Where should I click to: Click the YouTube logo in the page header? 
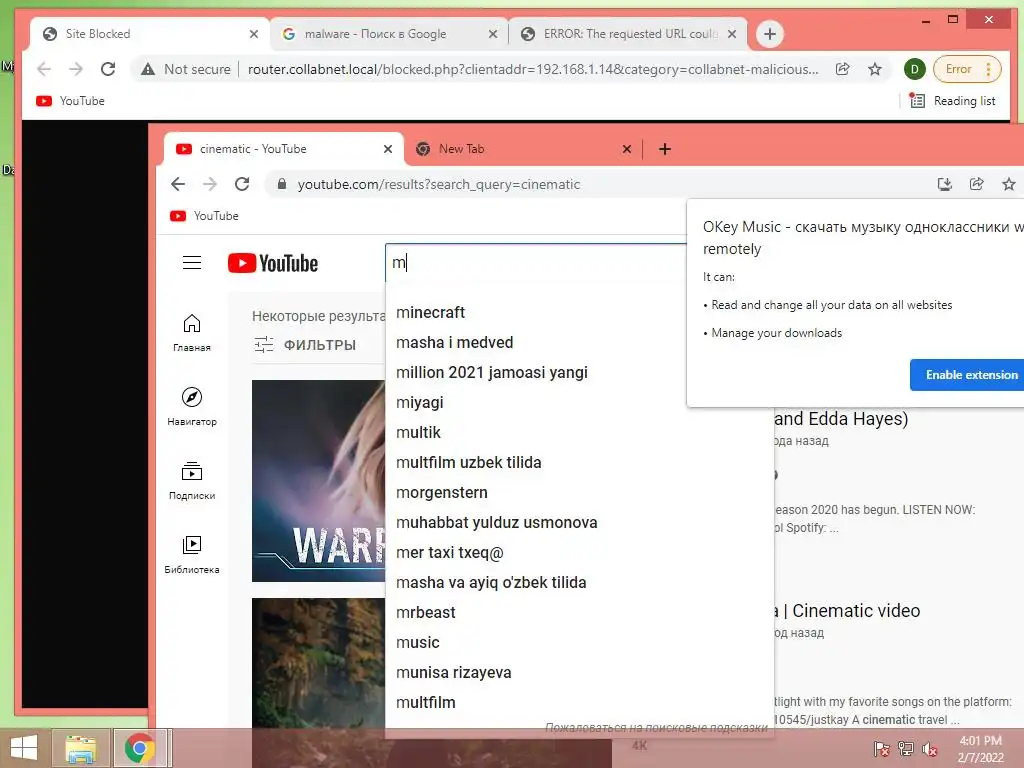[272, 263]
